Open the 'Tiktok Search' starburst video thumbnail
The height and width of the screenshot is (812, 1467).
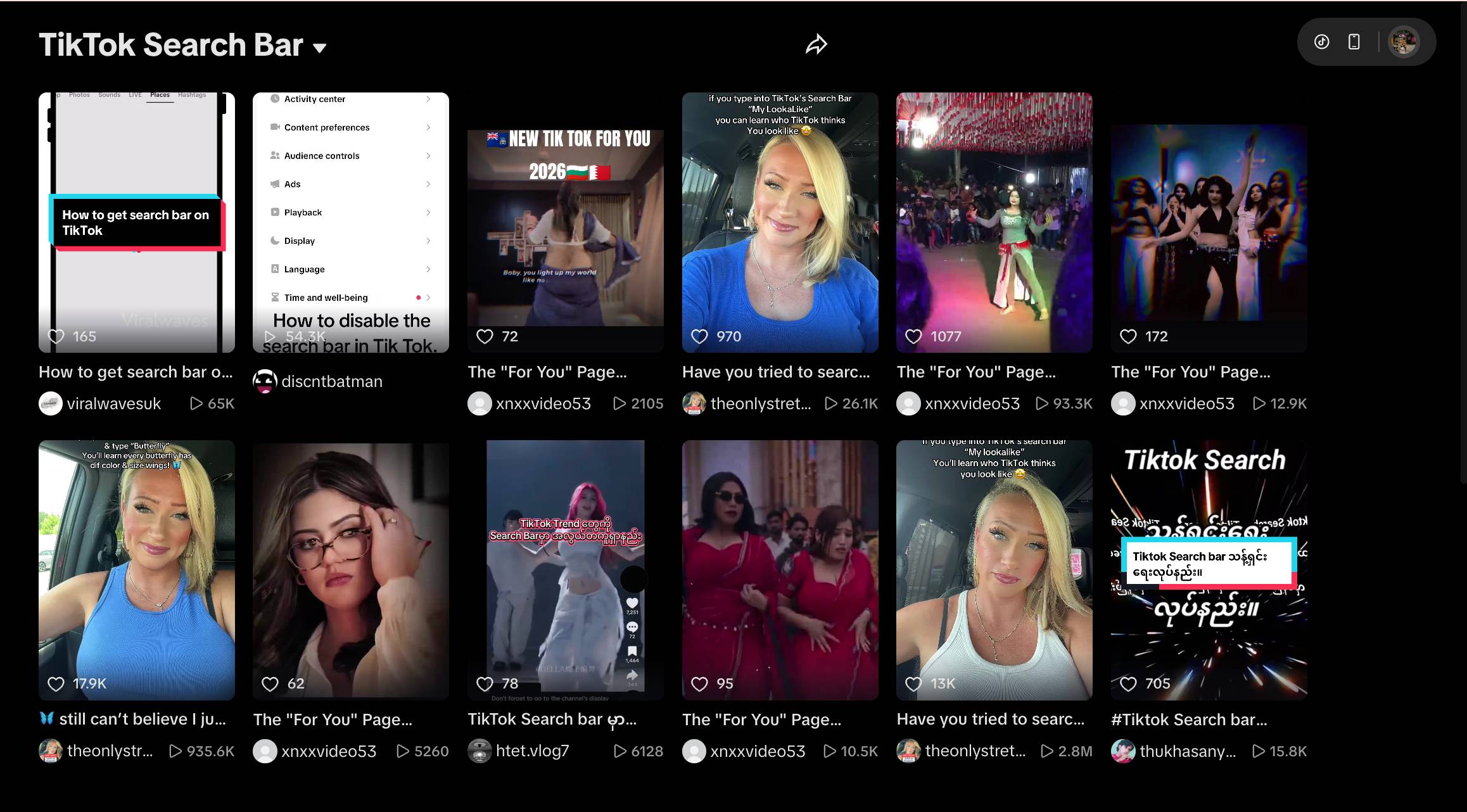(x=1209, y=570)
